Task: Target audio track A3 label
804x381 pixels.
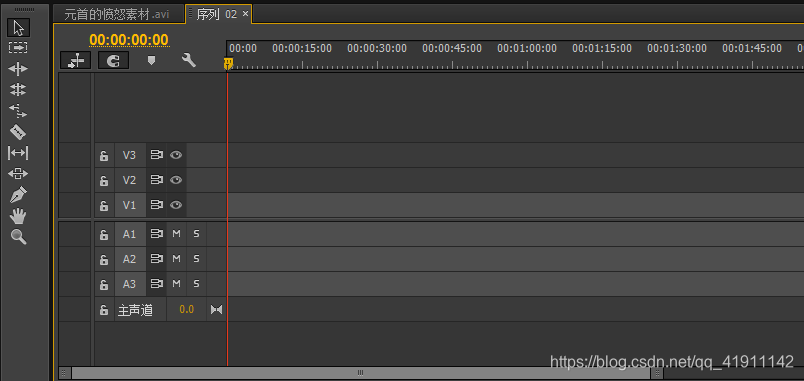Action: (x=130, y=284)
